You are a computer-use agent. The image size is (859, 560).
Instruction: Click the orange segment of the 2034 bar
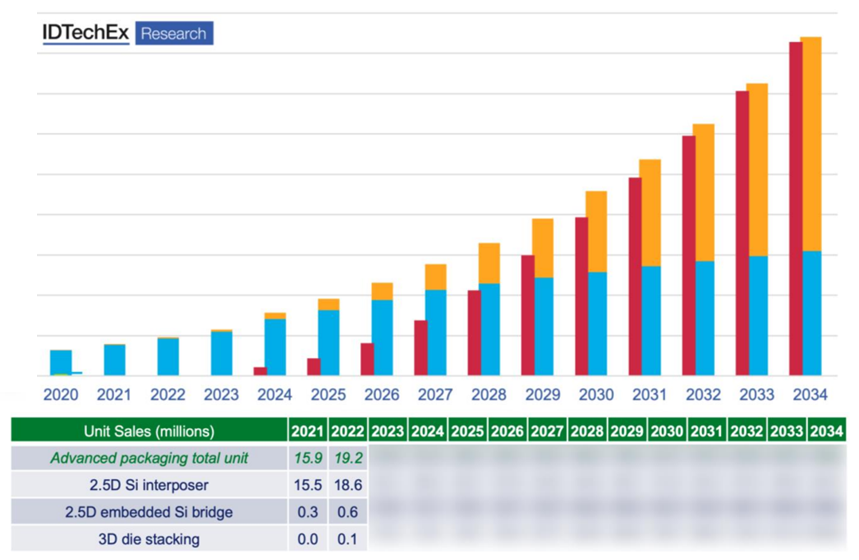click(x=811, y=143)
